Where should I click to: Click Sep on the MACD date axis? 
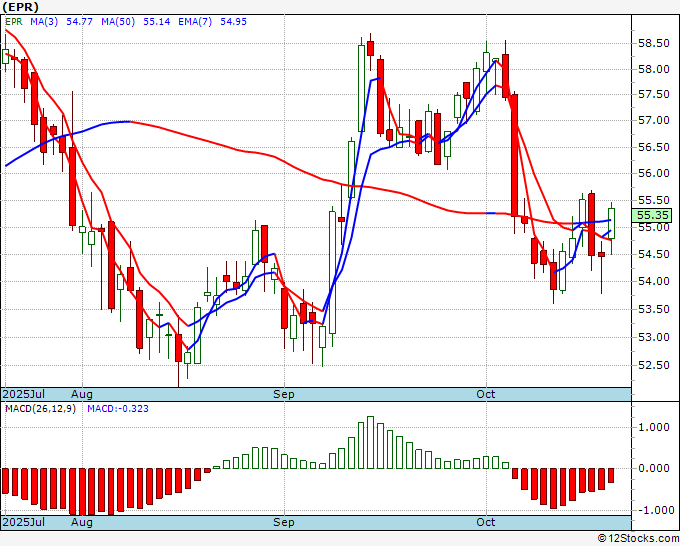[x=283, y=522]
